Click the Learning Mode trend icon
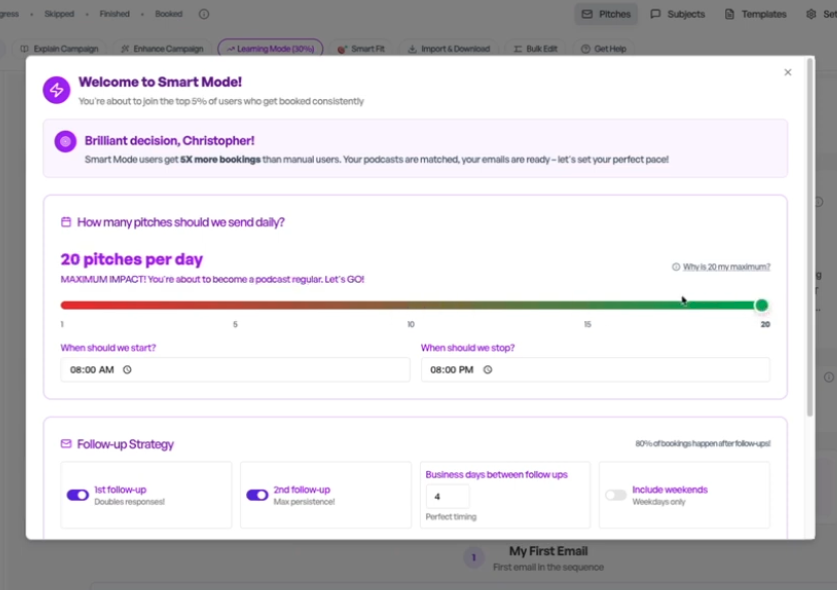 pyautogui.click(x=231, y=49)
